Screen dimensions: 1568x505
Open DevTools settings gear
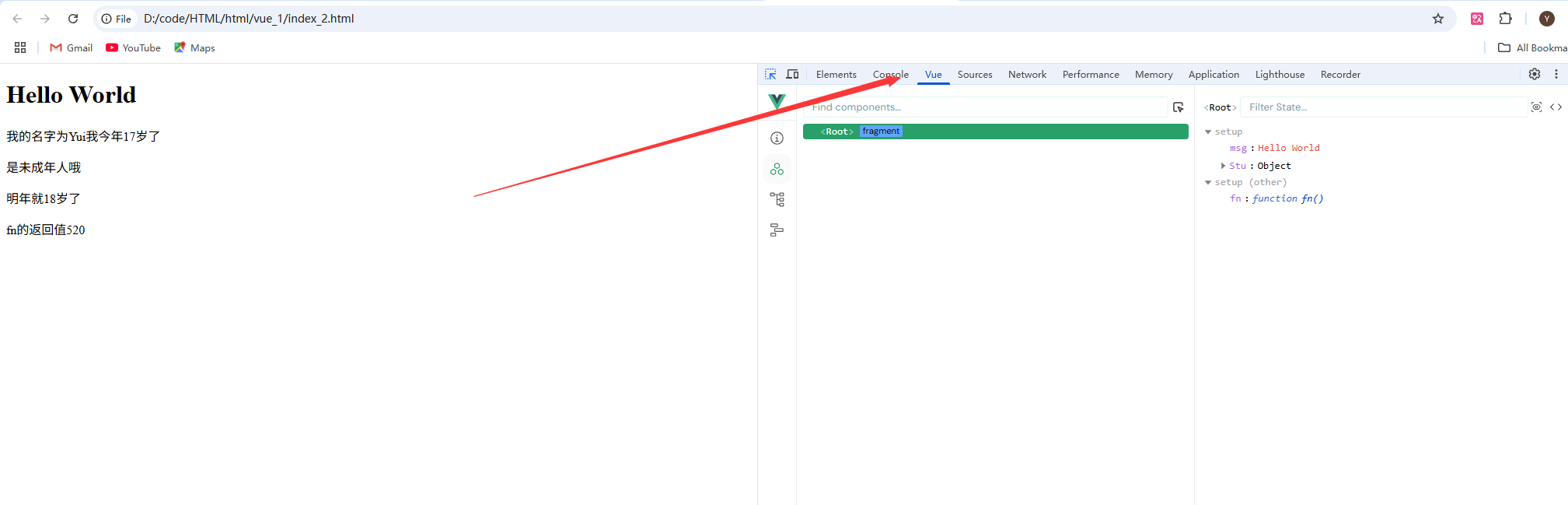click(1534, 74)
